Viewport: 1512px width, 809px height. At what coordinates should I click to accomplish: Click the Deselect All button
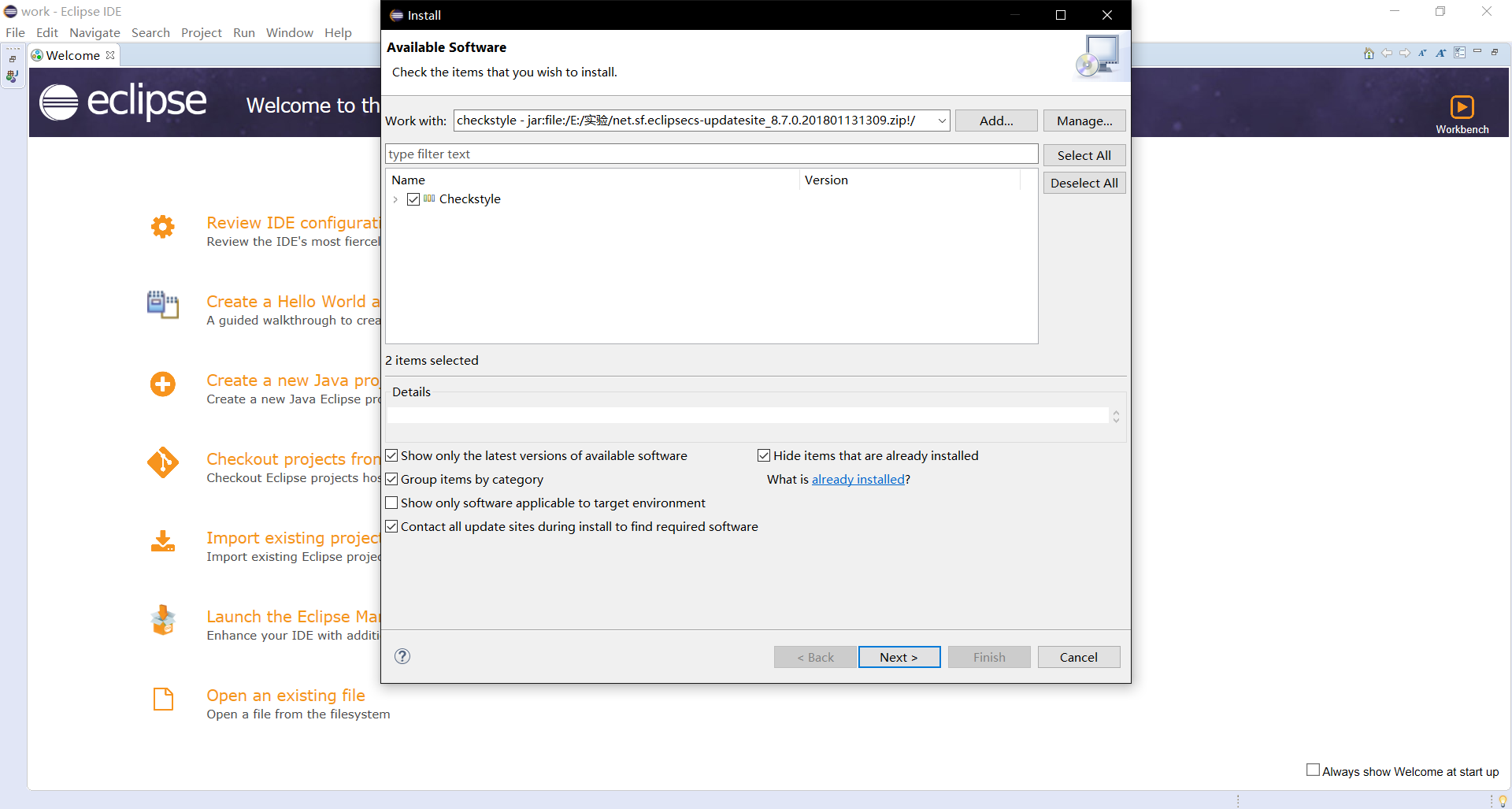tap(1084, 183)
